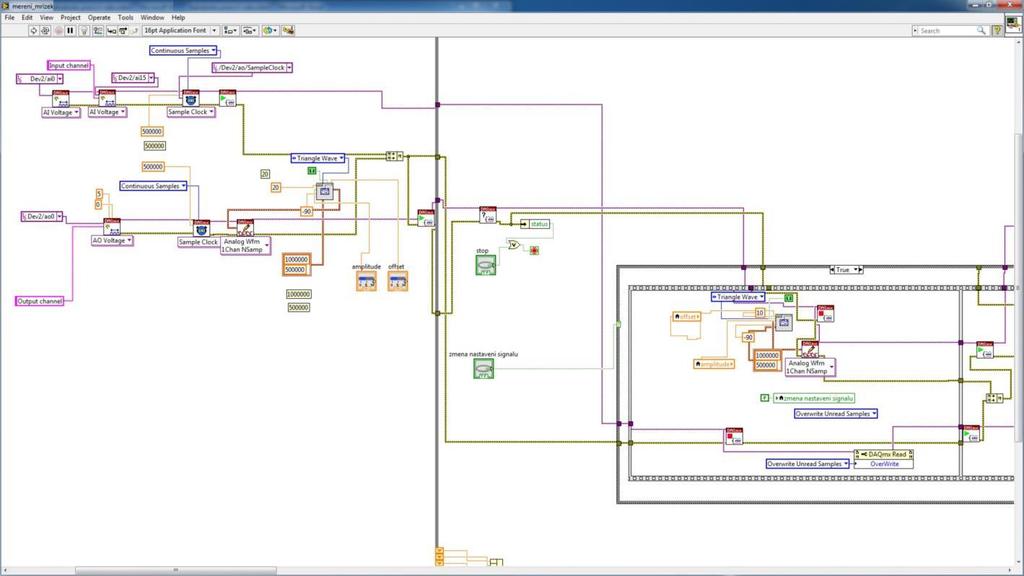Image resolution: width=1024 pixels, height=576 pixels.
Task: Click the DAQmx Read property node header
Action: [x=884, y=454]
